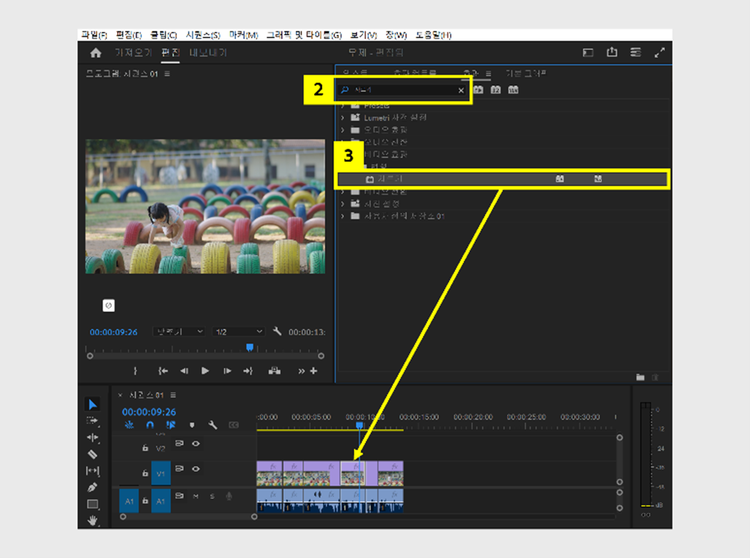
Task: Toggle Snap in Timeline magnet
Action: coord(150,425)
